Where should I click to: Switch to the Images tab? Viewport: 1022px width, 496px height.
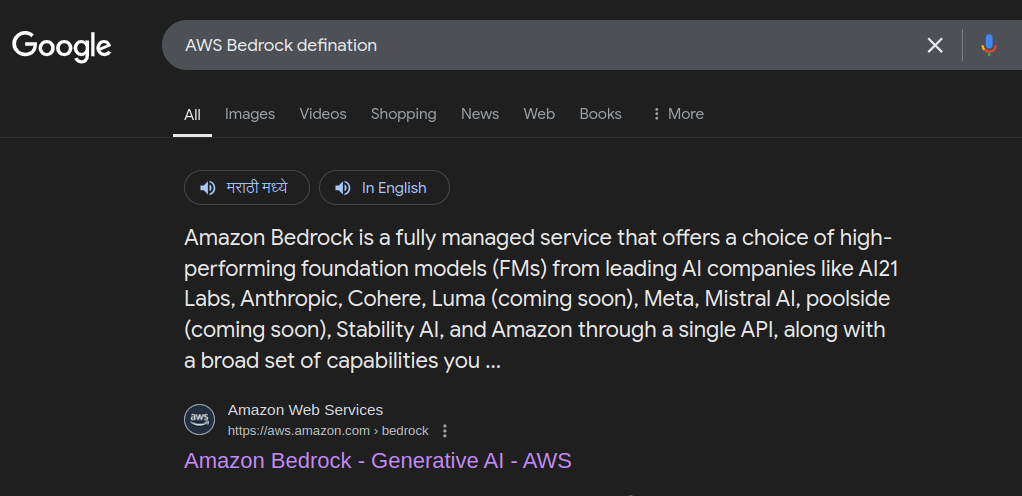(x=250, y=114)
